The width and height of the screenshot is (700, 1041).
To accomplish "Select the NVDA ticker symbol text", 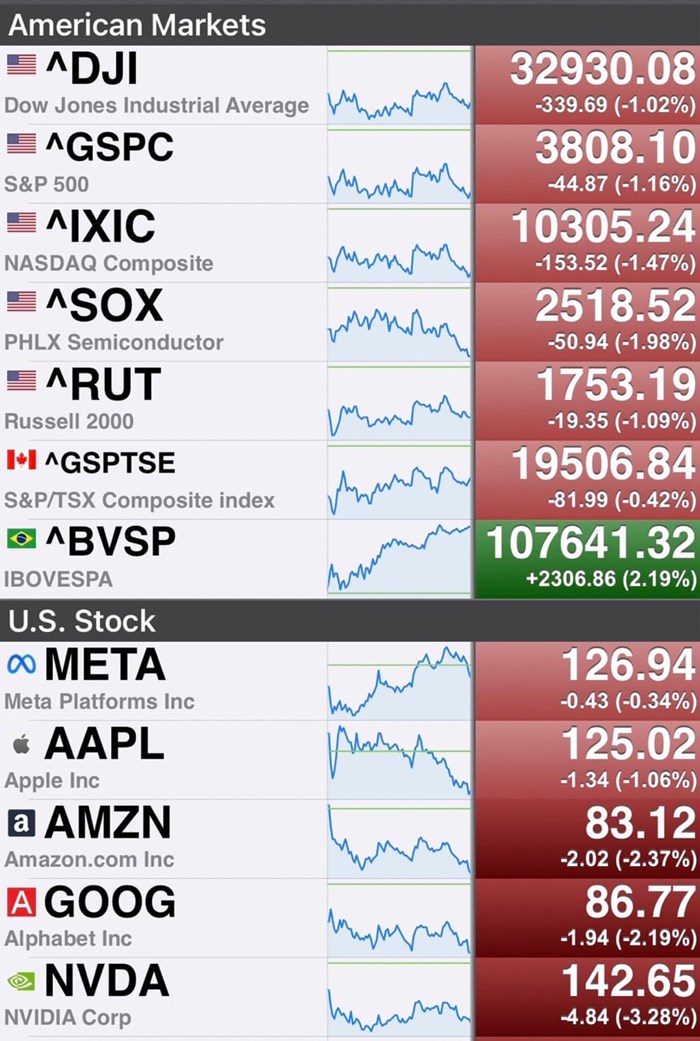I will click(x=107, y=983).
